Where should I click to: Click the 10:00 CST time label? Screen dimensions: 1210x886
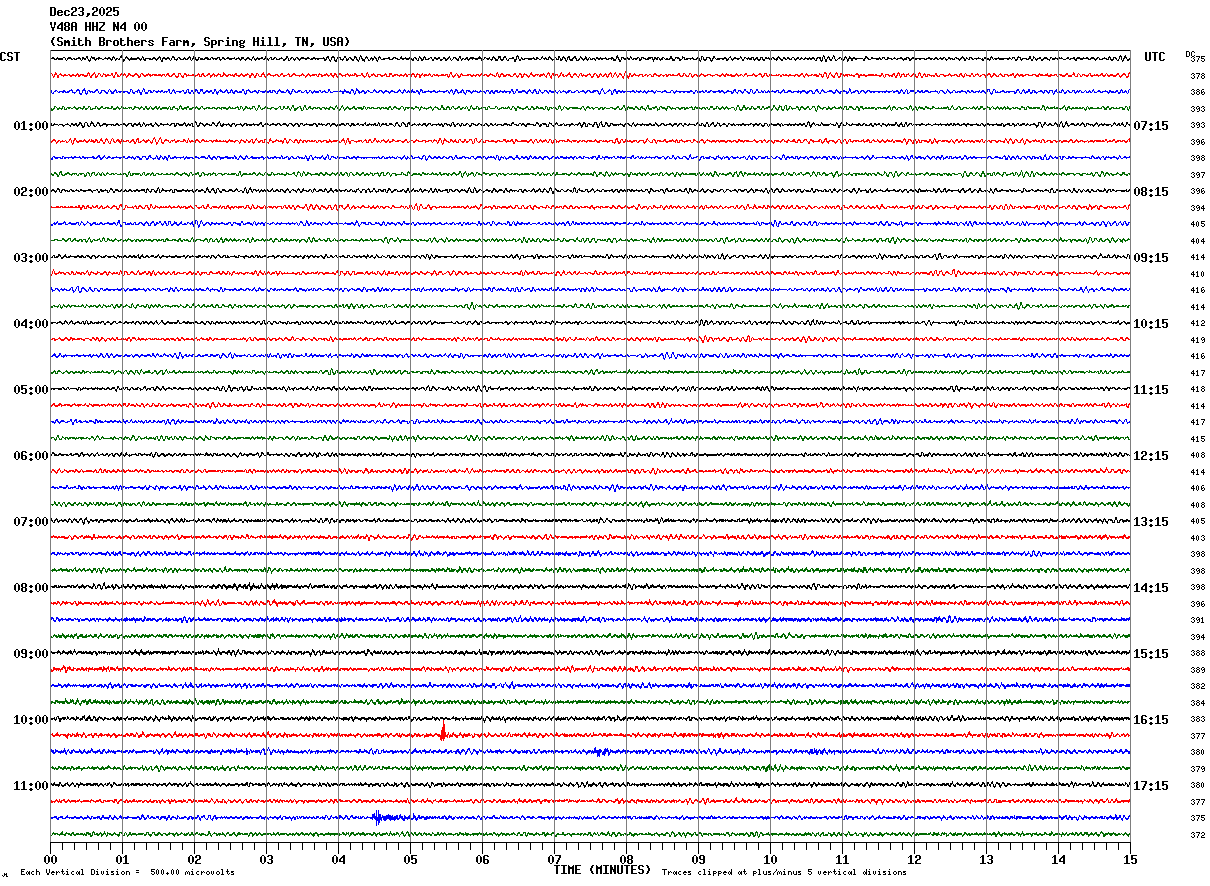[31, 720]
